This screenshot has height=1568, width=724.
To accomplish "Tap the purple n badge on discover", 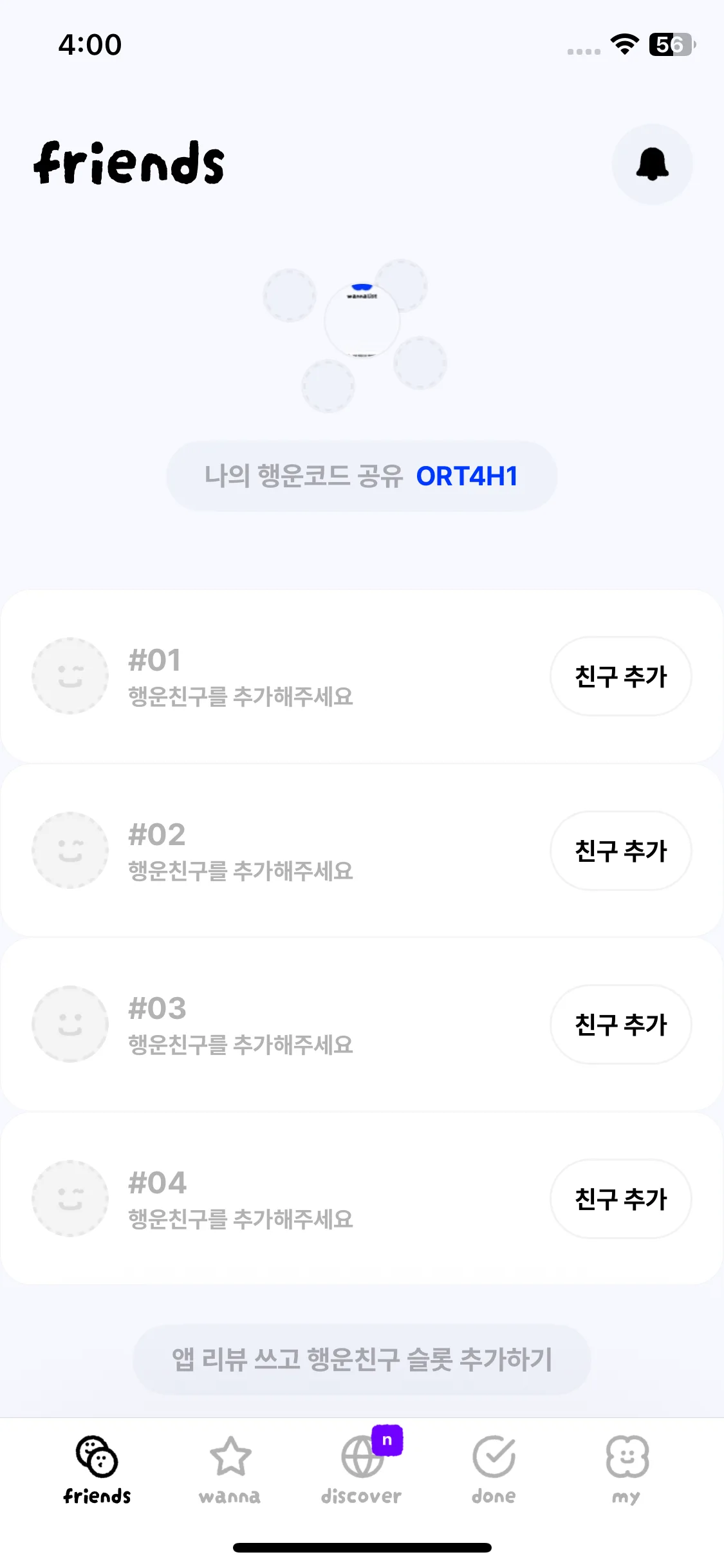I will [387, 1441].
